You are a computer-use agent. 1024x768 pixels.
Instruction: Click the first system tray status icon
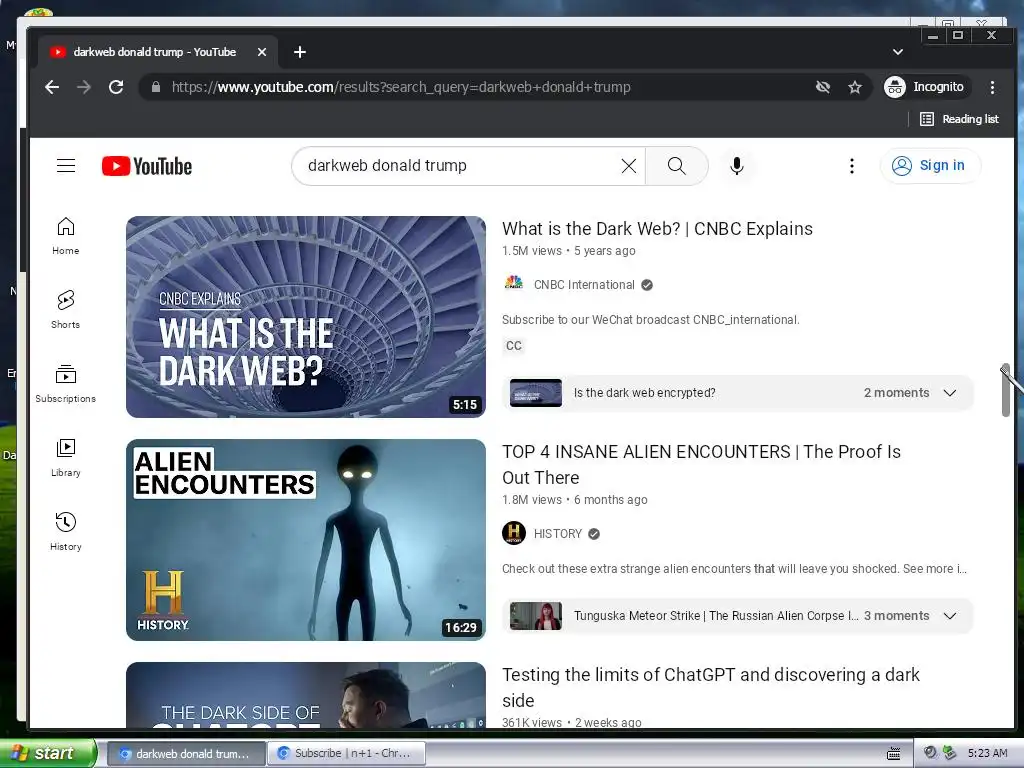(x=930, y=753)
